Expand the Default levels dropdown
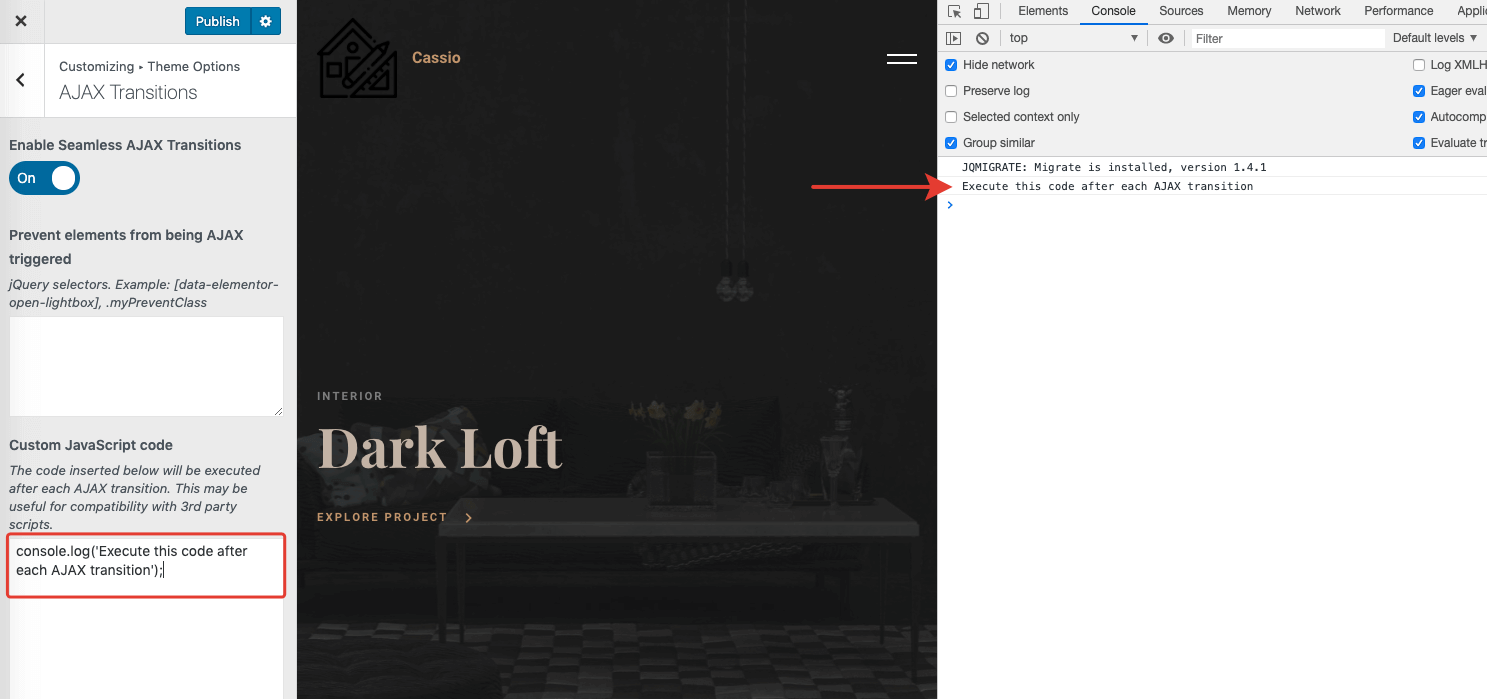This screenshot has height=699, width=1487. (x=1435, y=38)
